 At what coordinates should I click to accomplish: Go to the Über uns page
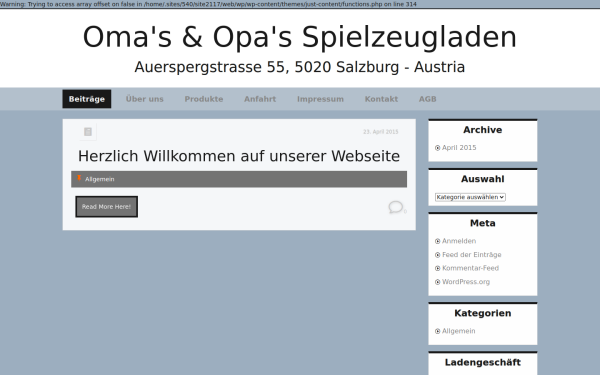click(145, 99)
